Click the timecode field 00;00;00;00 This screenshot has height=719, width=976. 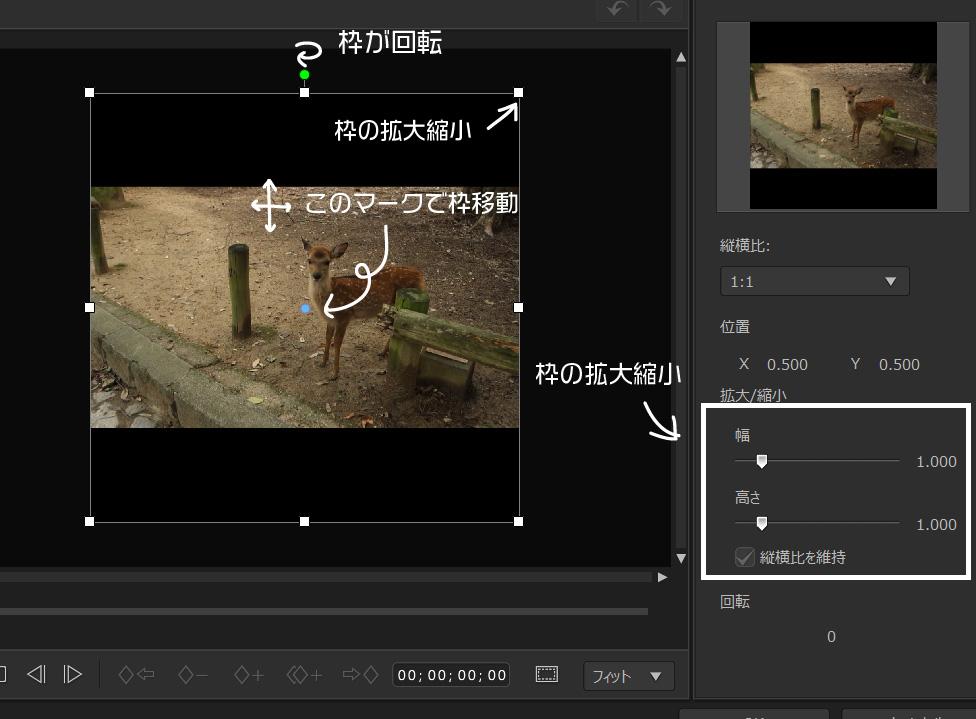point(451,675)
